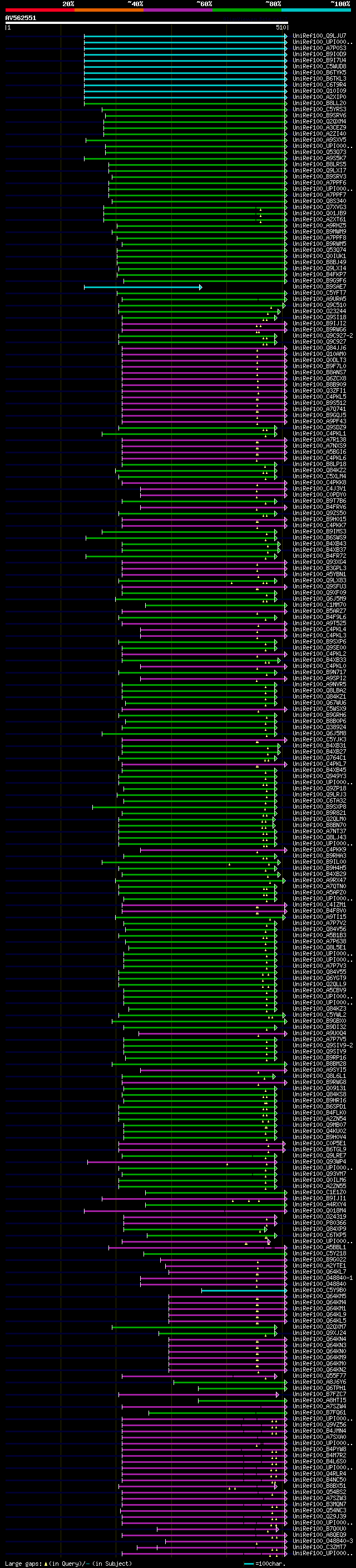Click the UniRef100_B9SAE7 hit label

pos(319,286)
